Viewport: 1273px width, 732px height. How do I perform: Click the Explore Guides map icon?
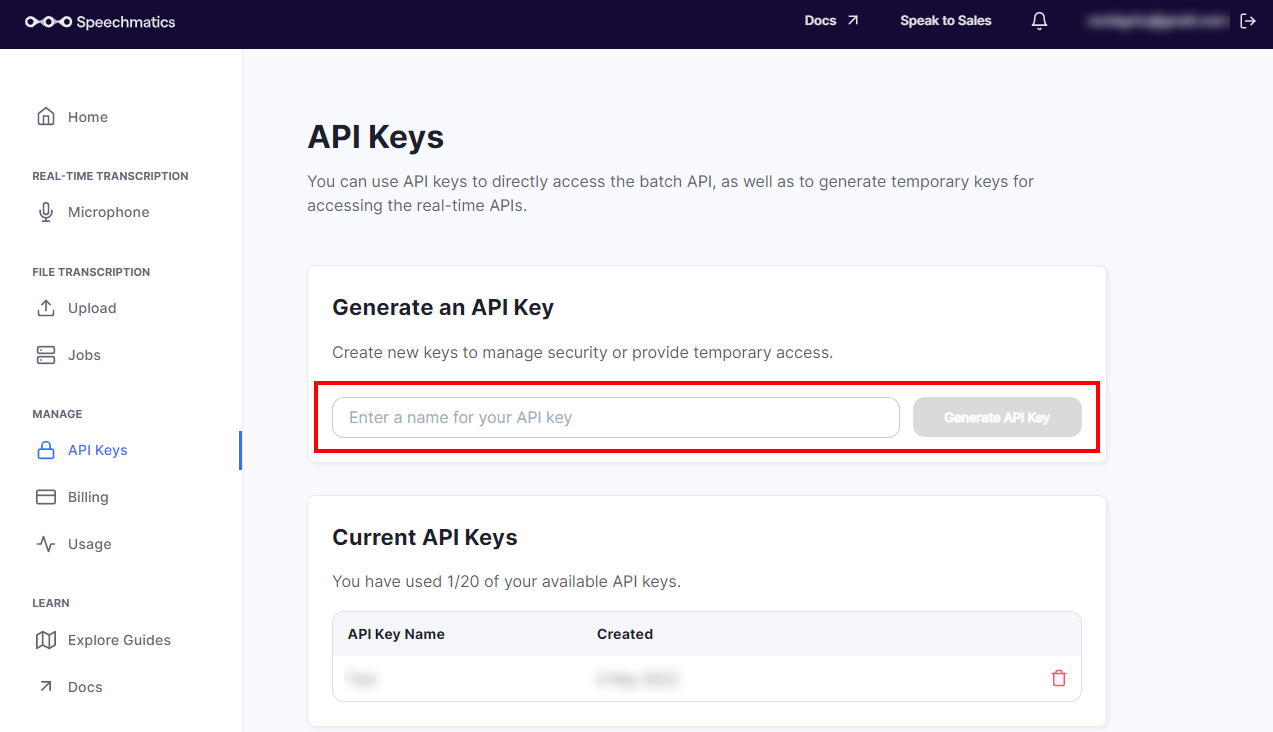coord(46,640)
